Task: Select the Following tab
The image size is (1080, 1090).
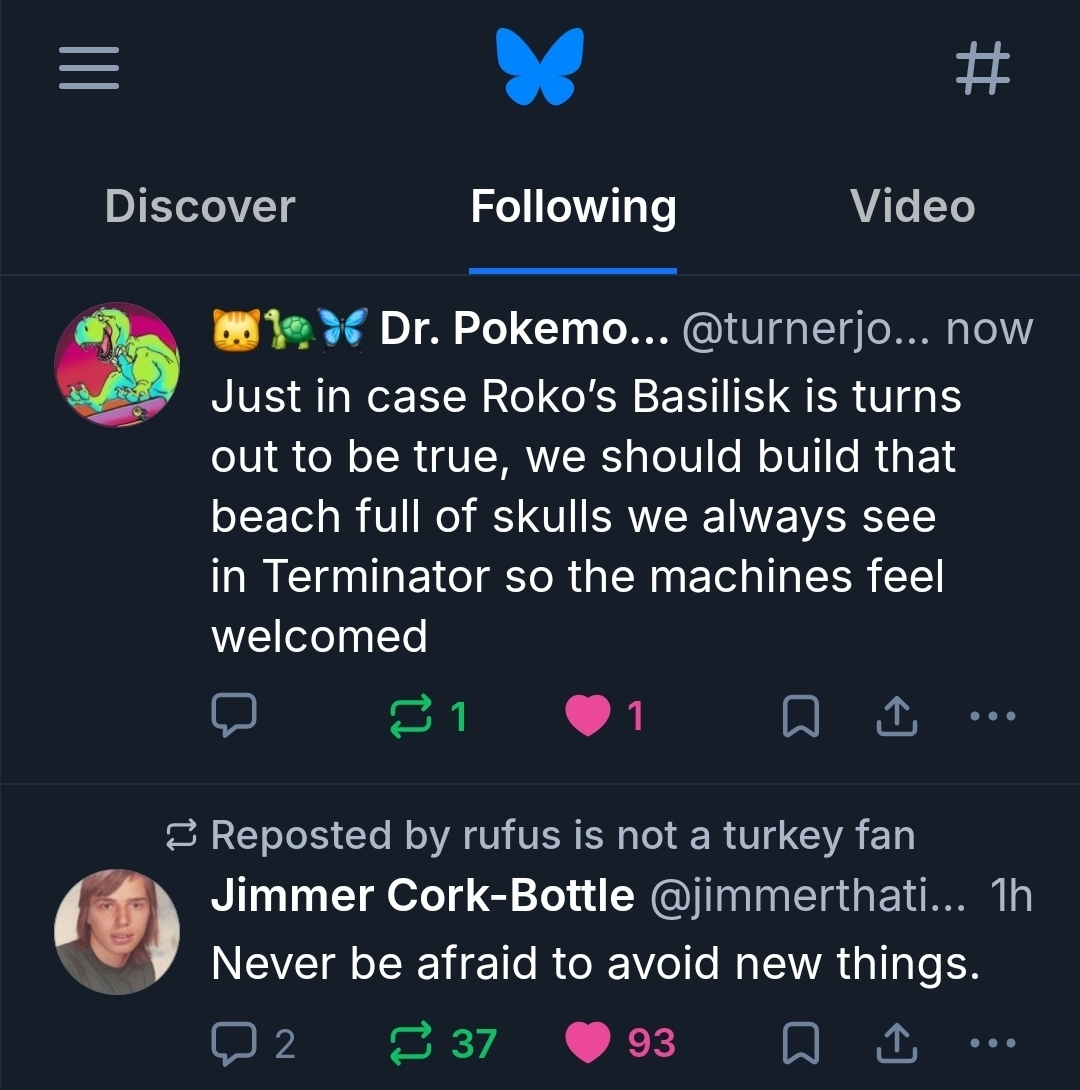Action: (x=573, y=207)
